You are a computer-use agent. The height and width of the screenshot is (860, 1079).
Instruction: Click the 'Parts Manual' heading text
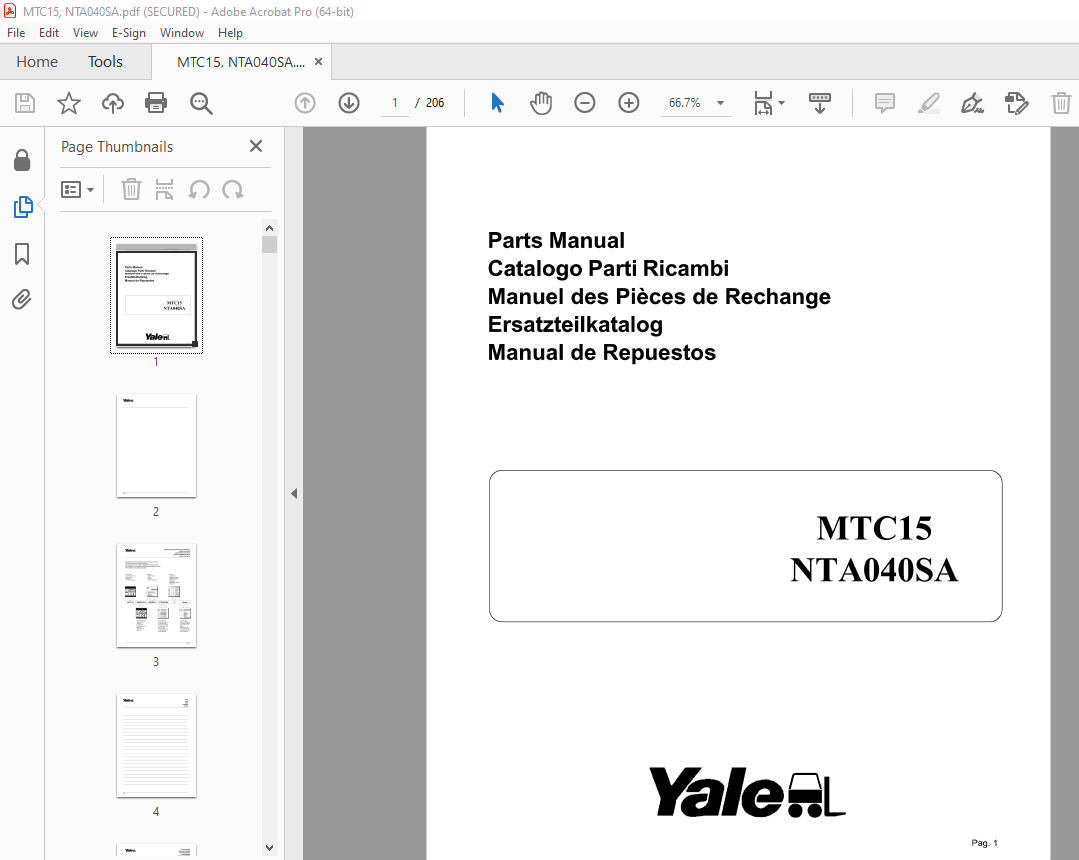(556, 240)
